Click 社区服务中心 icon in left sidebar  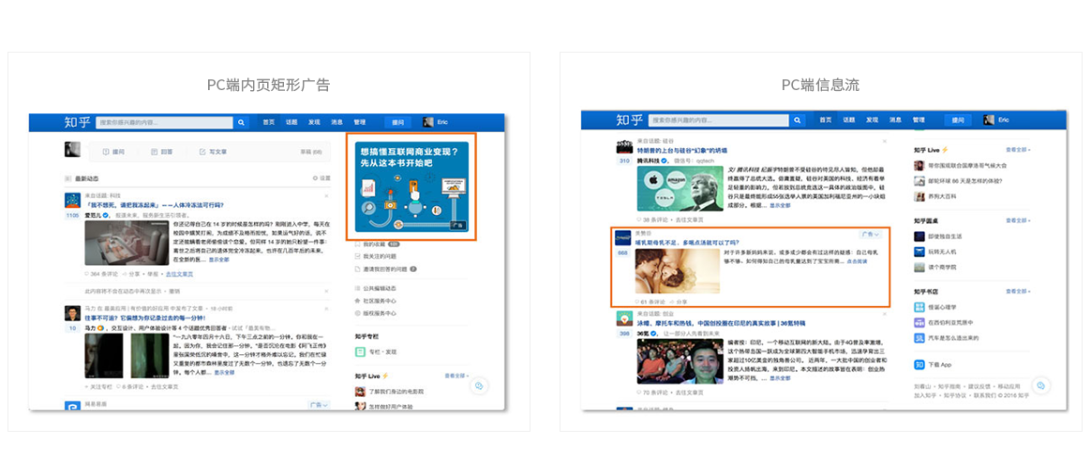pos(358,300)
